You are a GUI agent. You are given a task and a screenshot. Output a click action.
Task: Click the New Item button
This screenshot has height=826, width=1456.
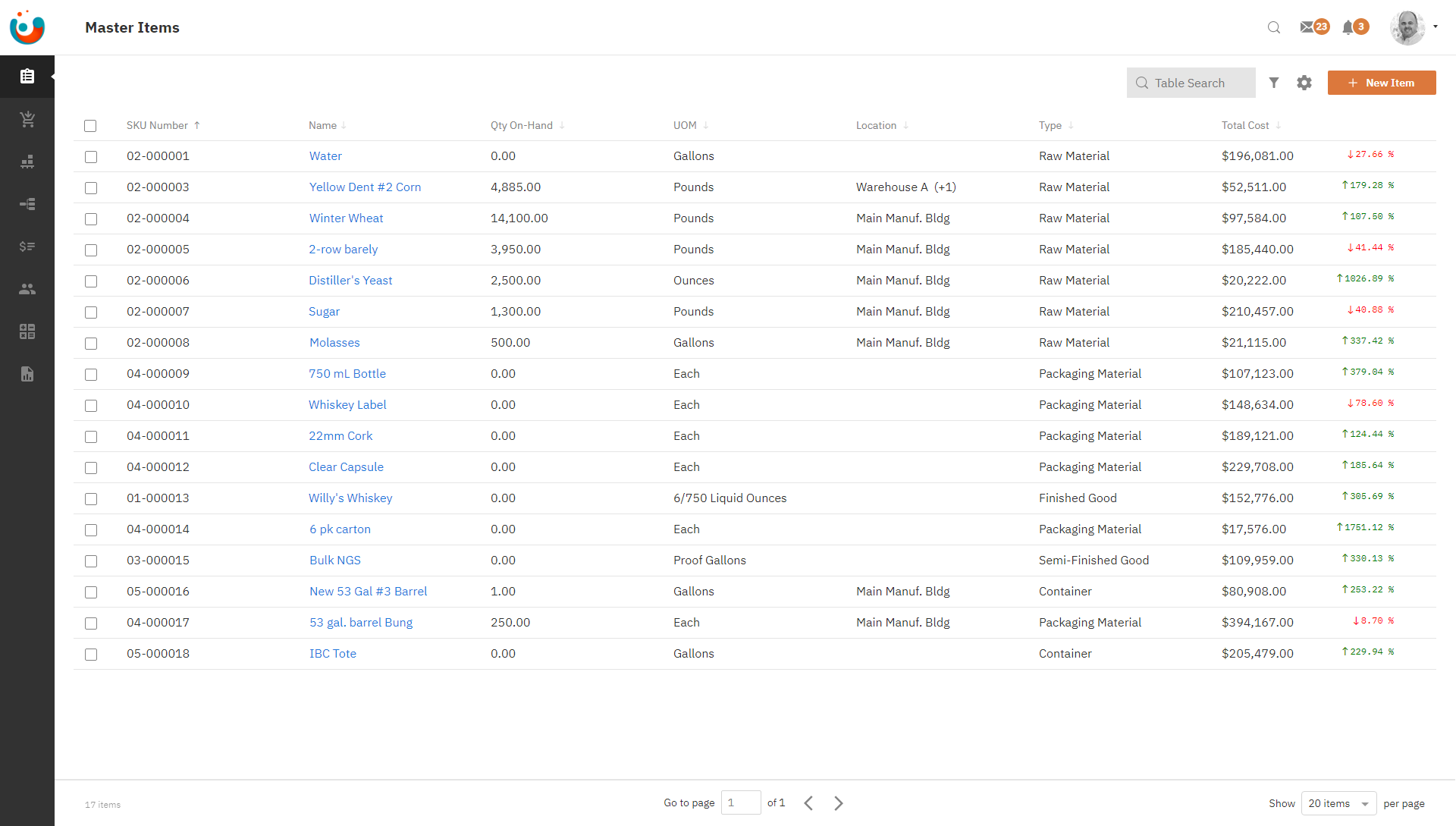click(1381, 83)
